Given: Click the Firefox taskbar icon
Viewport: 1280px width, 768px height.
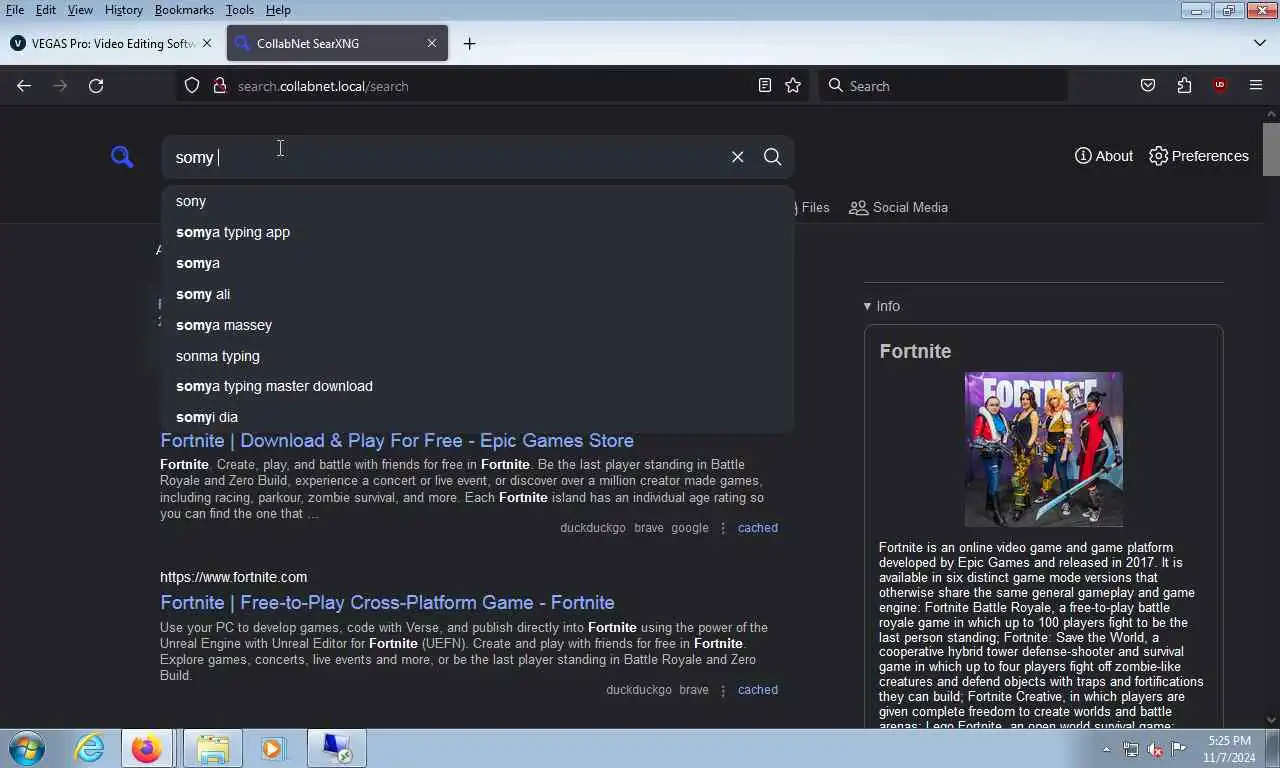Looking at the screenshot, I should (x=147, y=748).
